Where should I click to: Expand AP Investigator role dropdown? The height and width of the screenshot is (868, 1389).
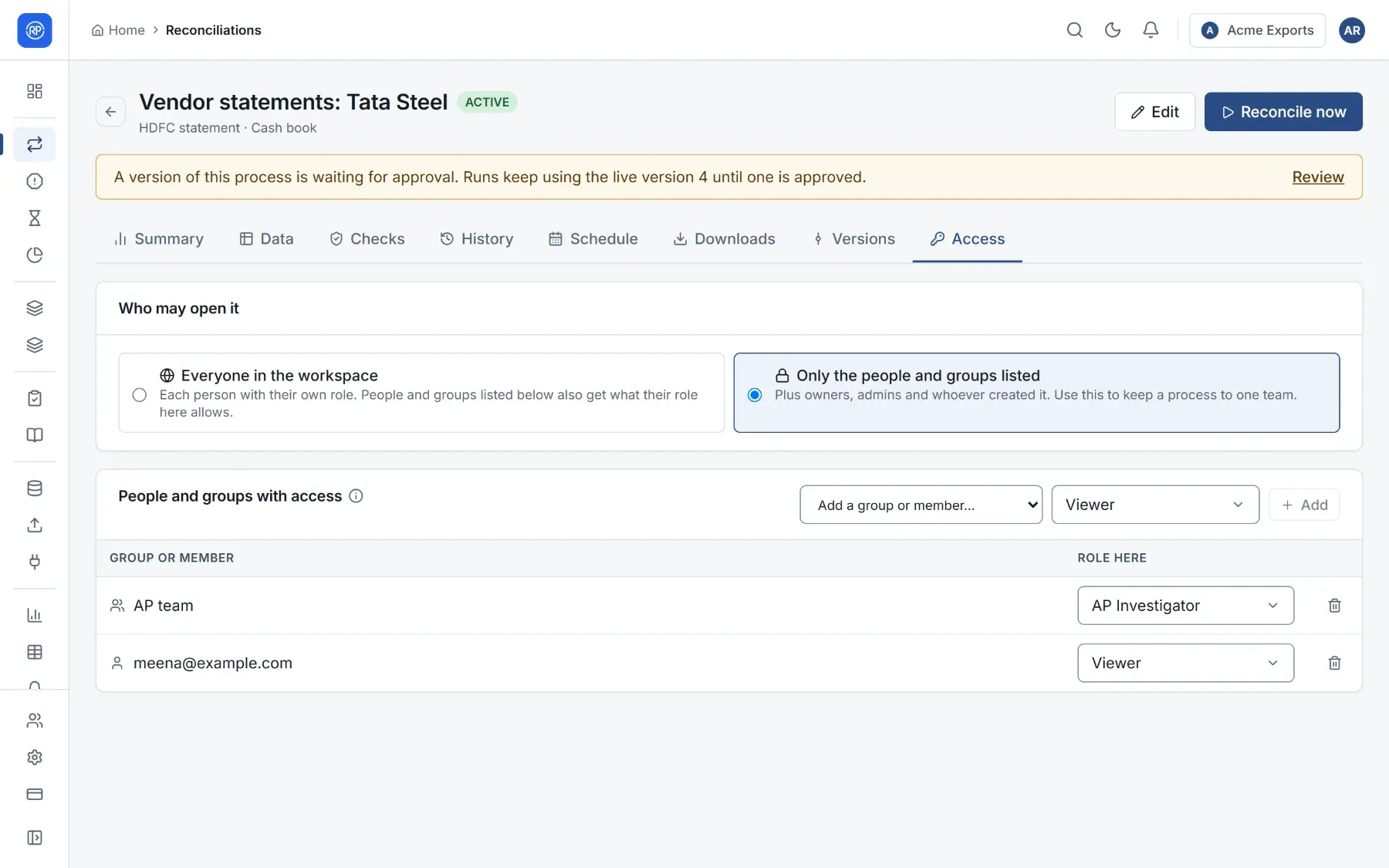coord(1185,606)
